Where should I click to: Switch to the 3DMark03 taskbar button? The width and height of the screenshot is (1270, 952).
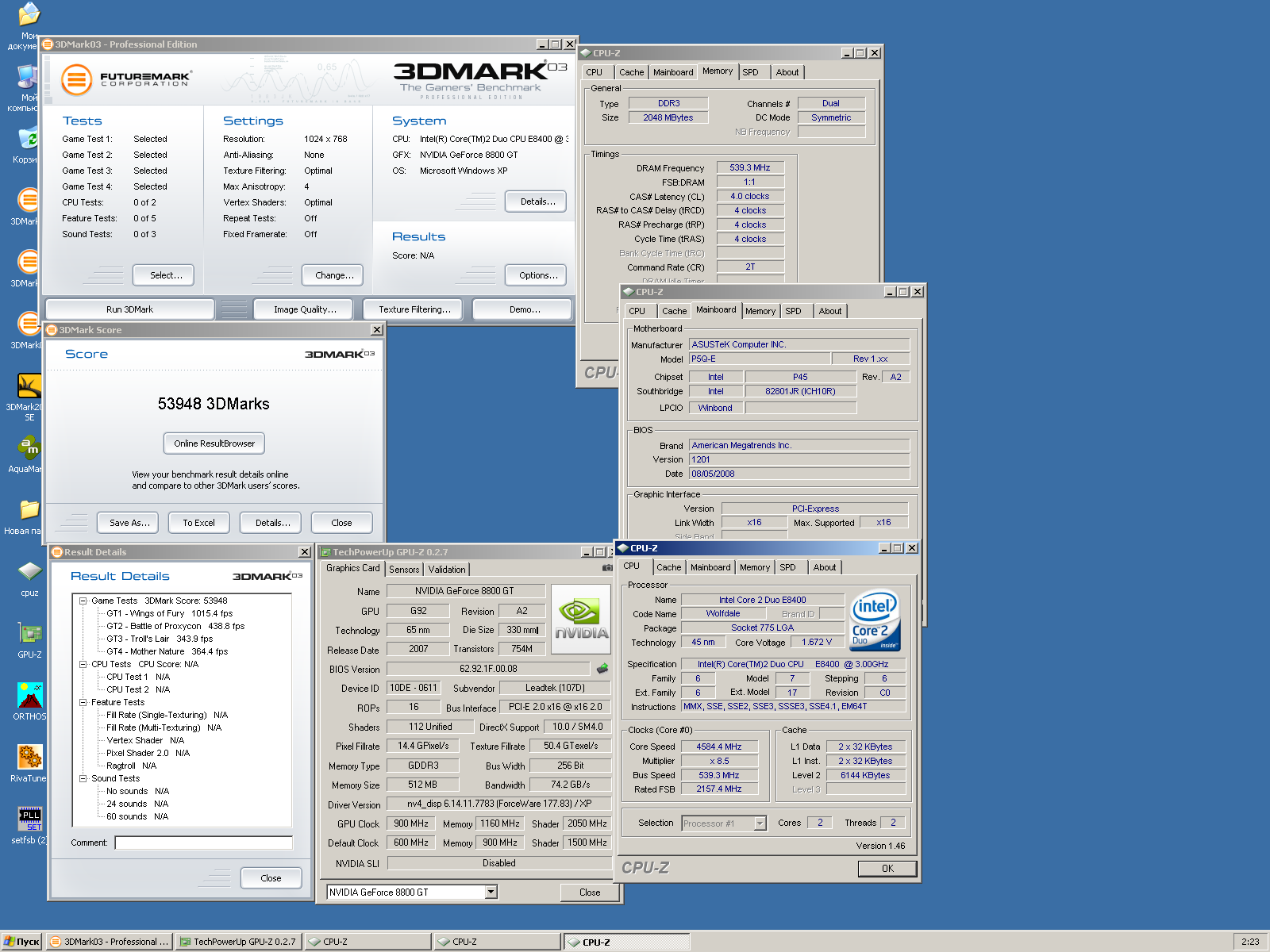pyautogui.click(x=109, y=942)
